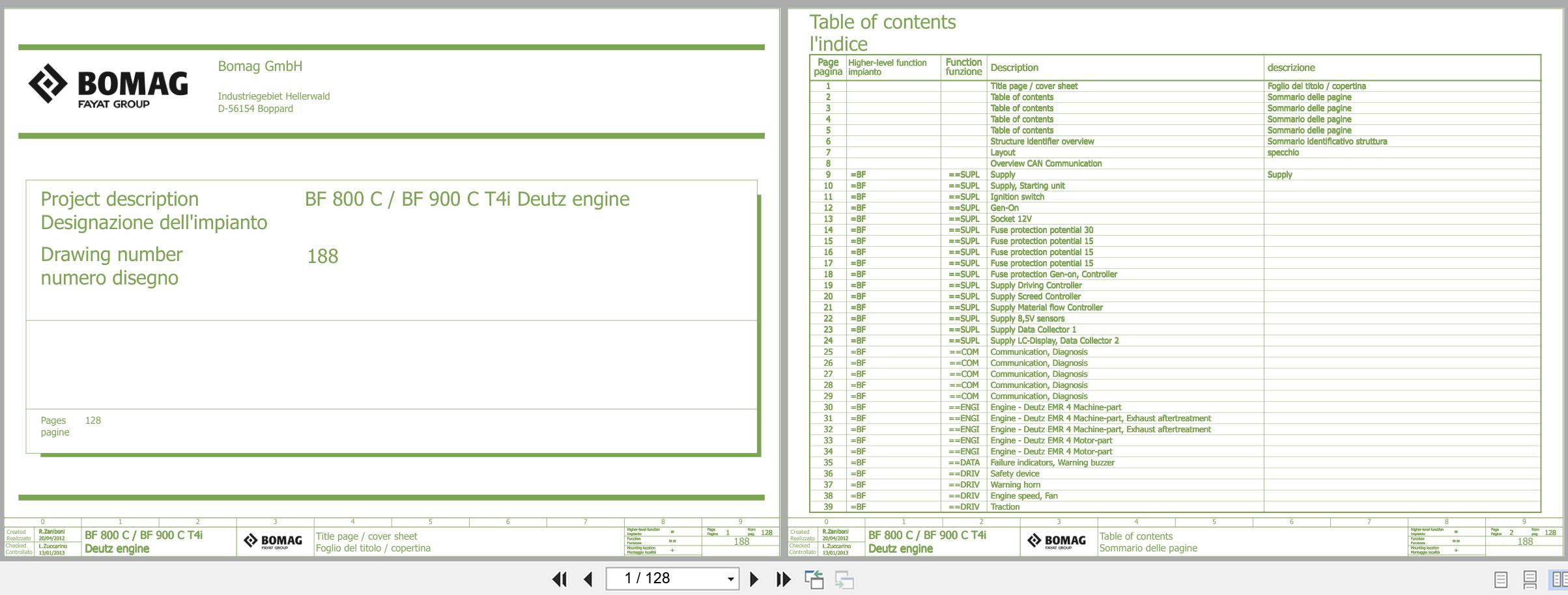
Task: Click the BOMAG logo in page 2 footer
Action: (1056, 541)
